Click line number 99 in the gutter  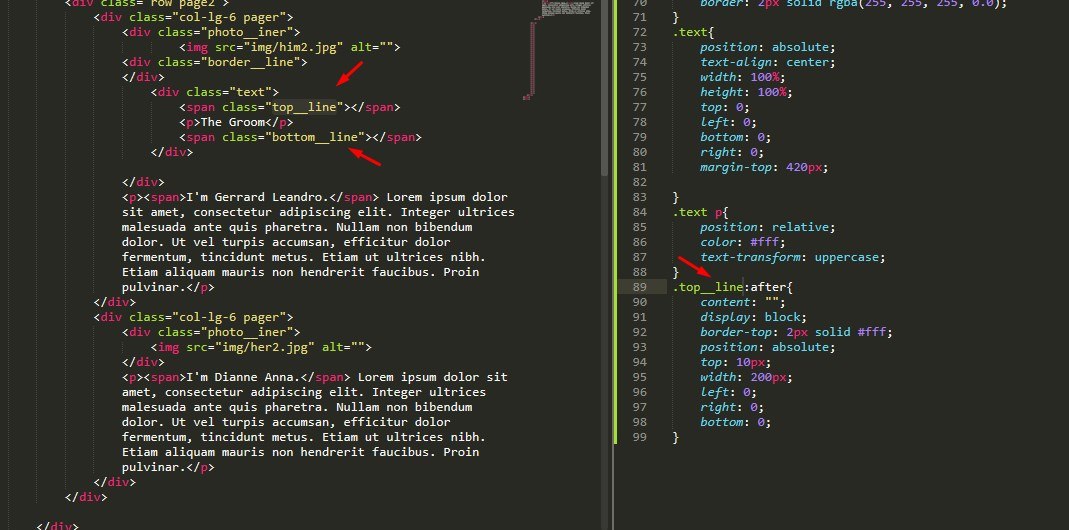(x=639, y=437)
